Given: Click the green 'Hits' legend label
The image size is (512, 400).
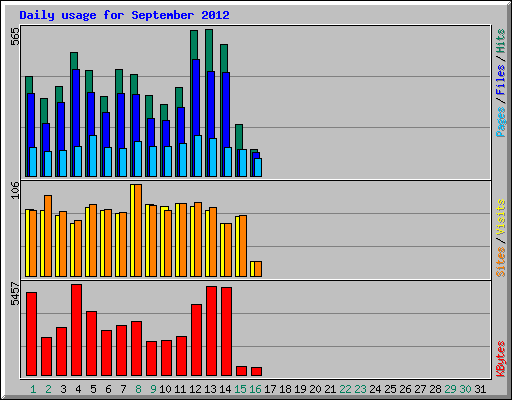Looking at the screenshot, I should pos(501,41).
